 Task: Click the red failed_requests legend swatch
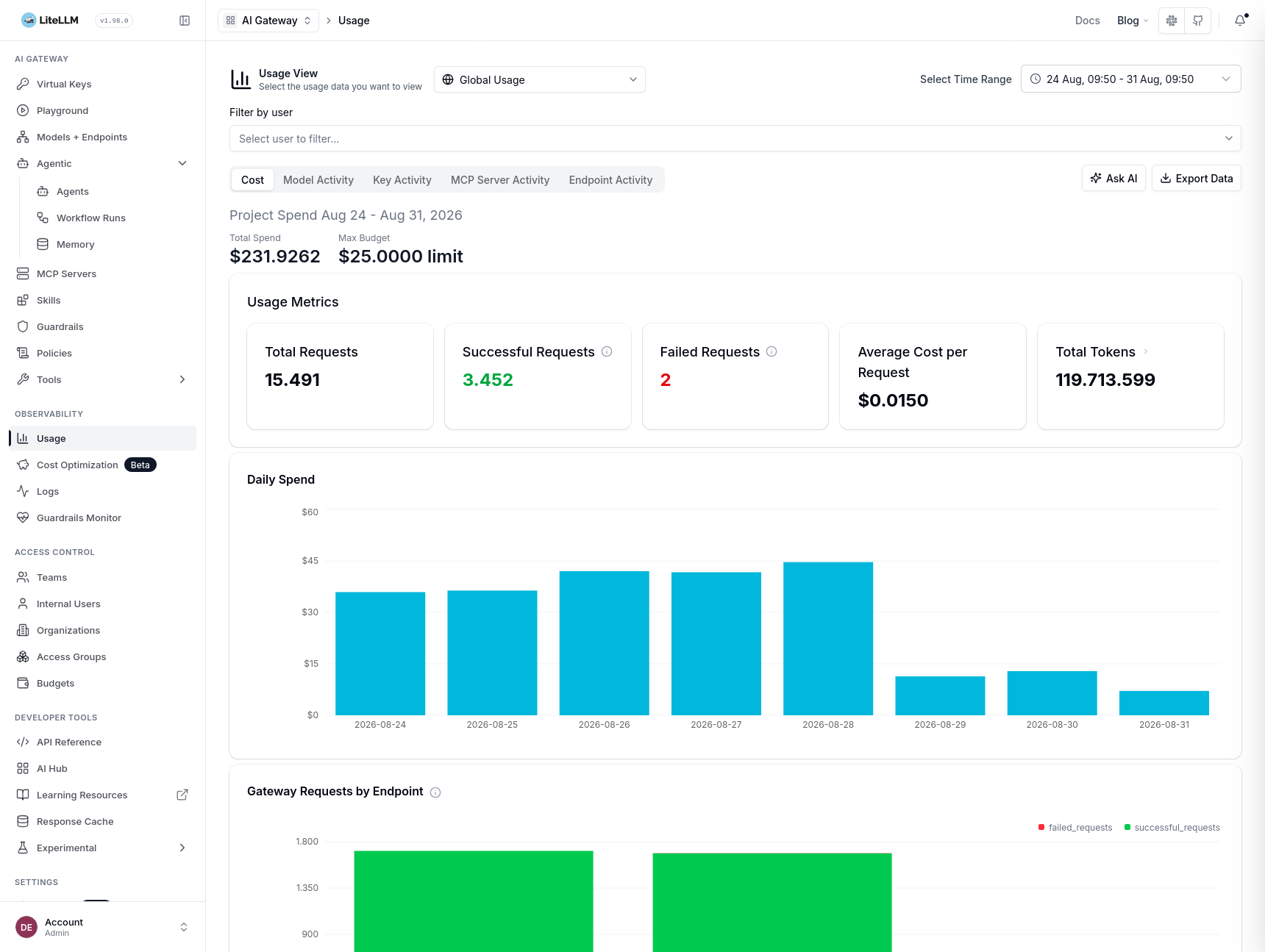(x=1041, y=827)
